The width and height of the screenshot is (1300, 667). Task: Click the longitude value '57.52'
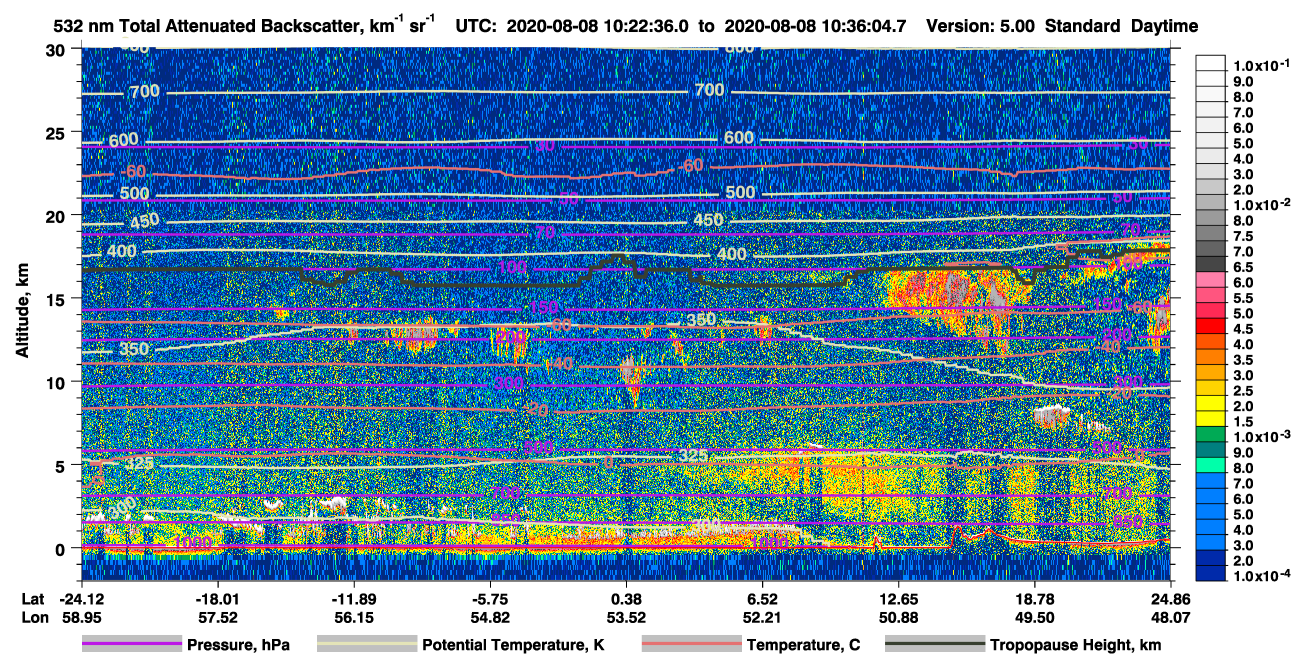[x=217, y=618]
